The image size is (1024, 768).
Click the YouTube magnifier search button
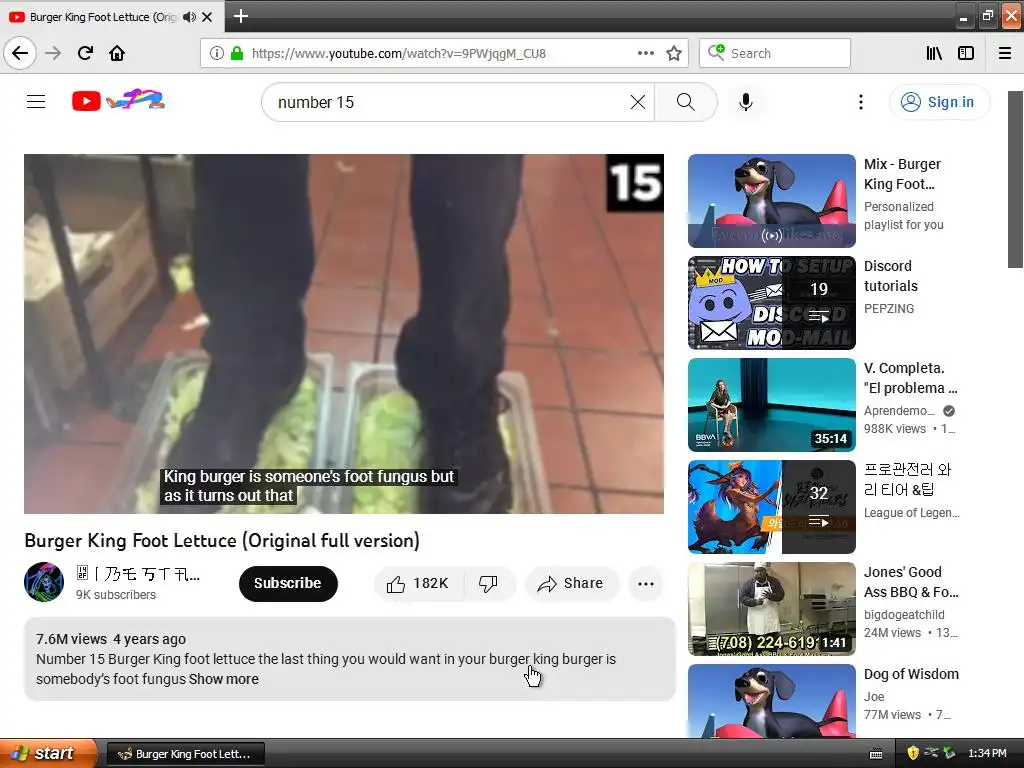pos(686,102)
